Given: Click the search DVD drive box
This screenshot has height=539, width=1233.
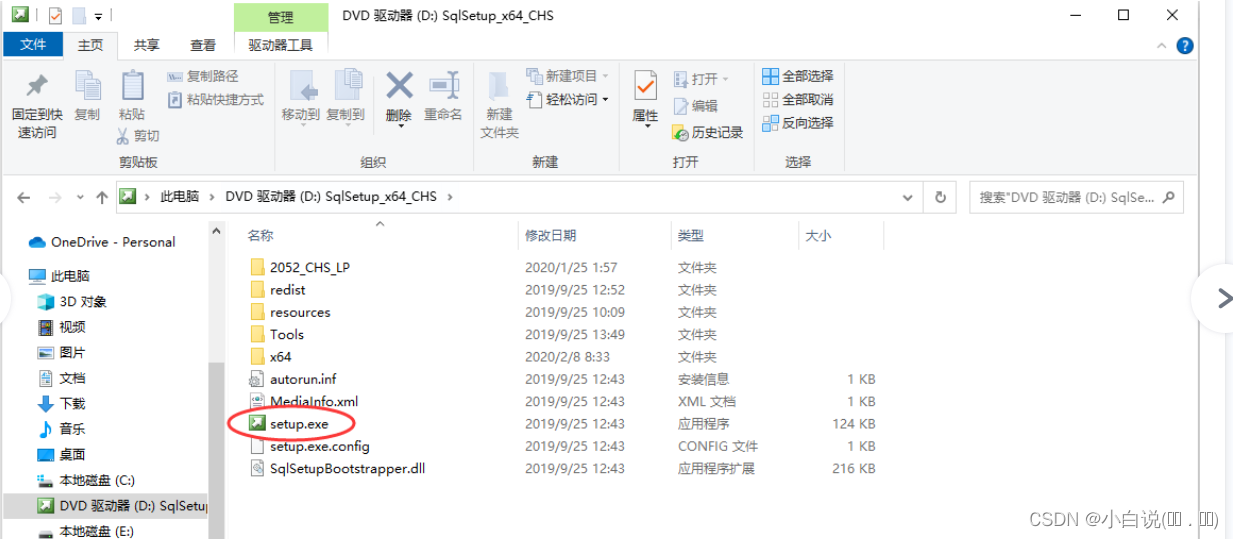Looking at the screenshot, I should (1076, 197).
